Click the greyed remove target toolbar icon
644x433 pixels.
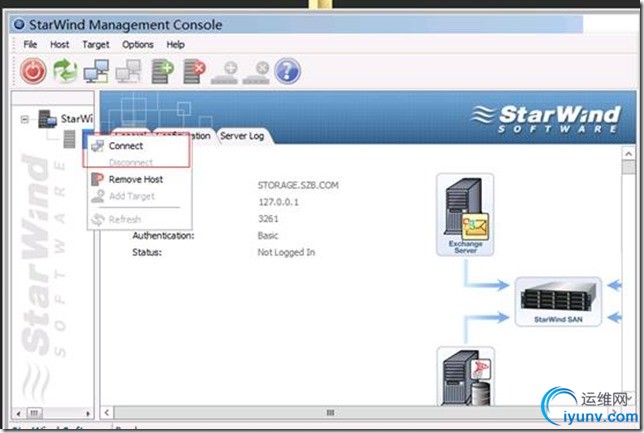coord(256,73)
